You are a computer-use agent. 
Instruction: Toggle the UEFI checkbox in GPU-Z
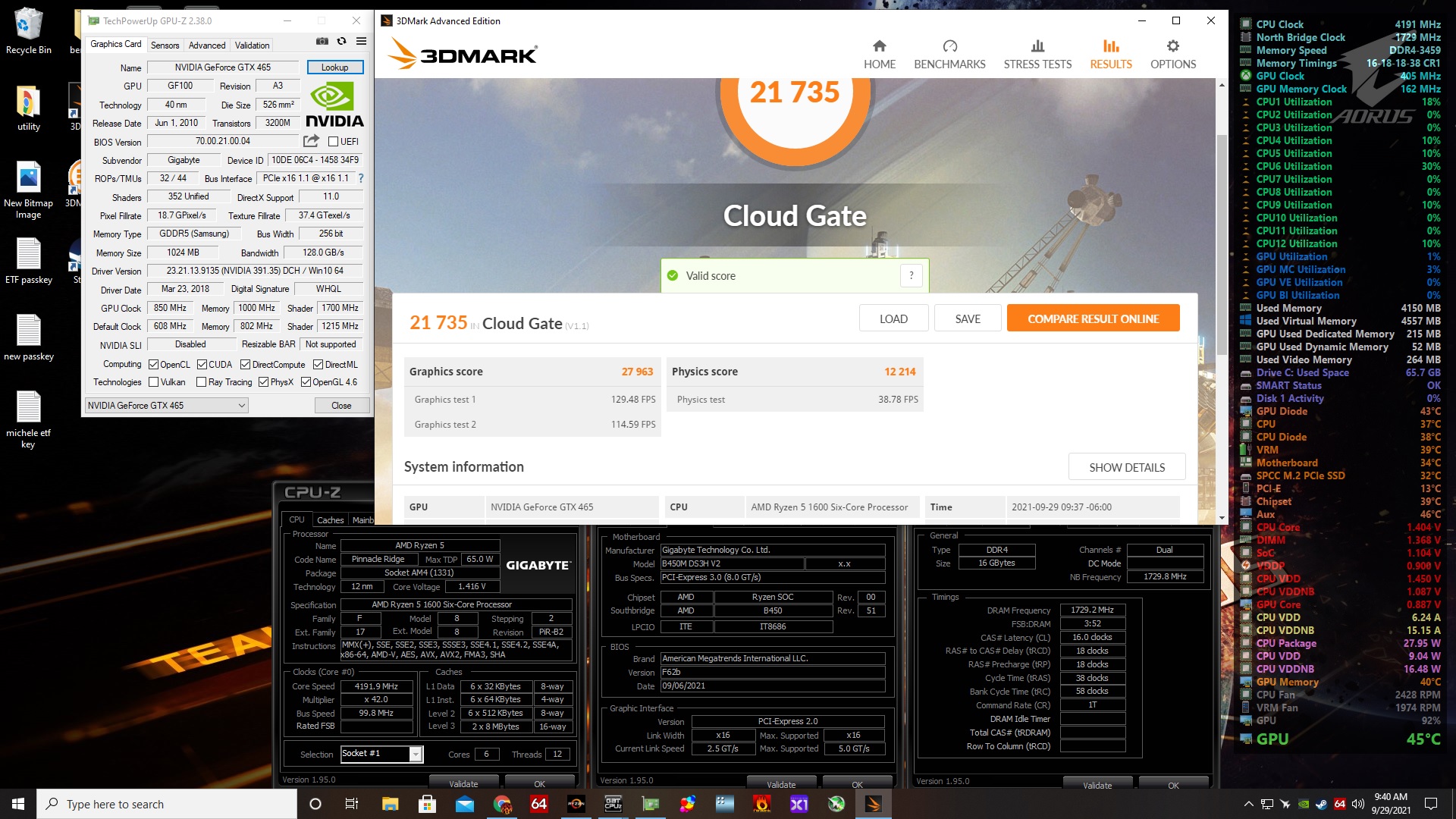[x=333, y=142]
